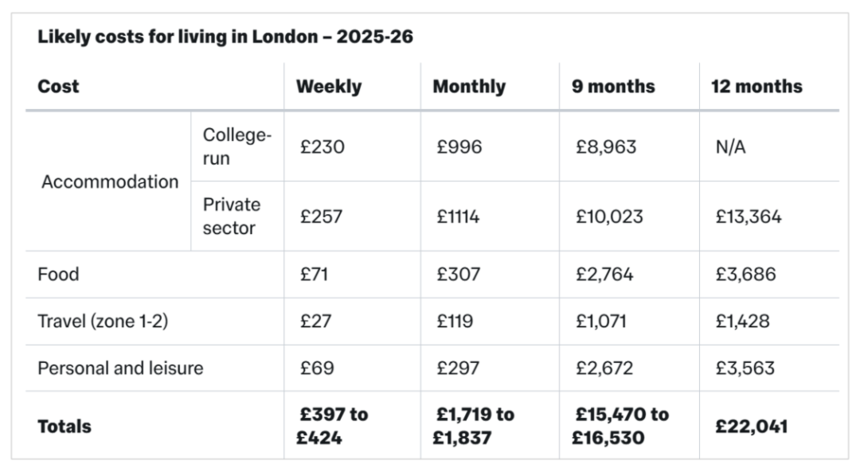The image size is (860, 472).
Task: Select the "12 months" column header
Action: [x=756, y=86]
